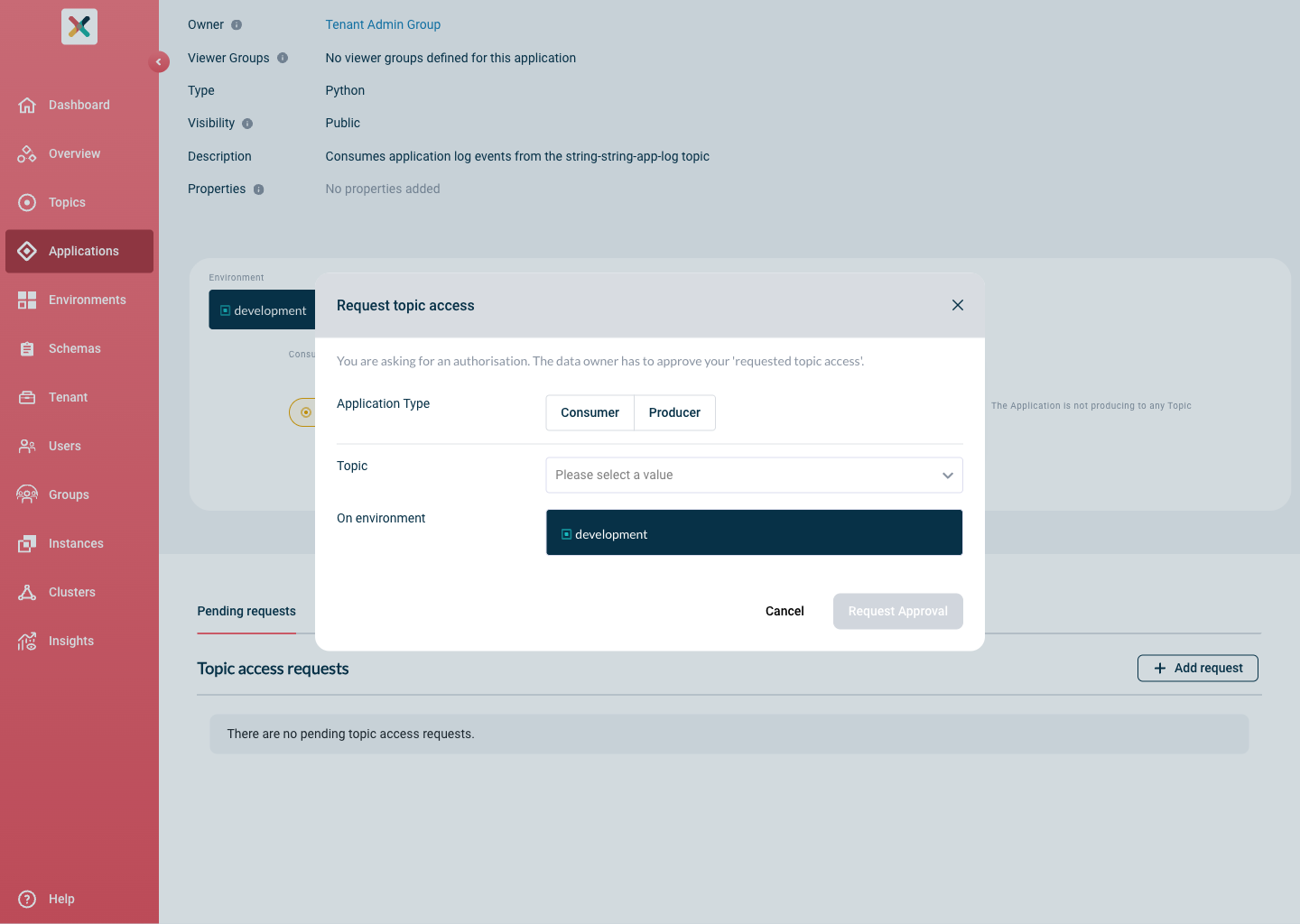Open the Dashboard home icon
Image resolution: width=1300 pixels, height=924 pixels.
click(x=27, y=105)
